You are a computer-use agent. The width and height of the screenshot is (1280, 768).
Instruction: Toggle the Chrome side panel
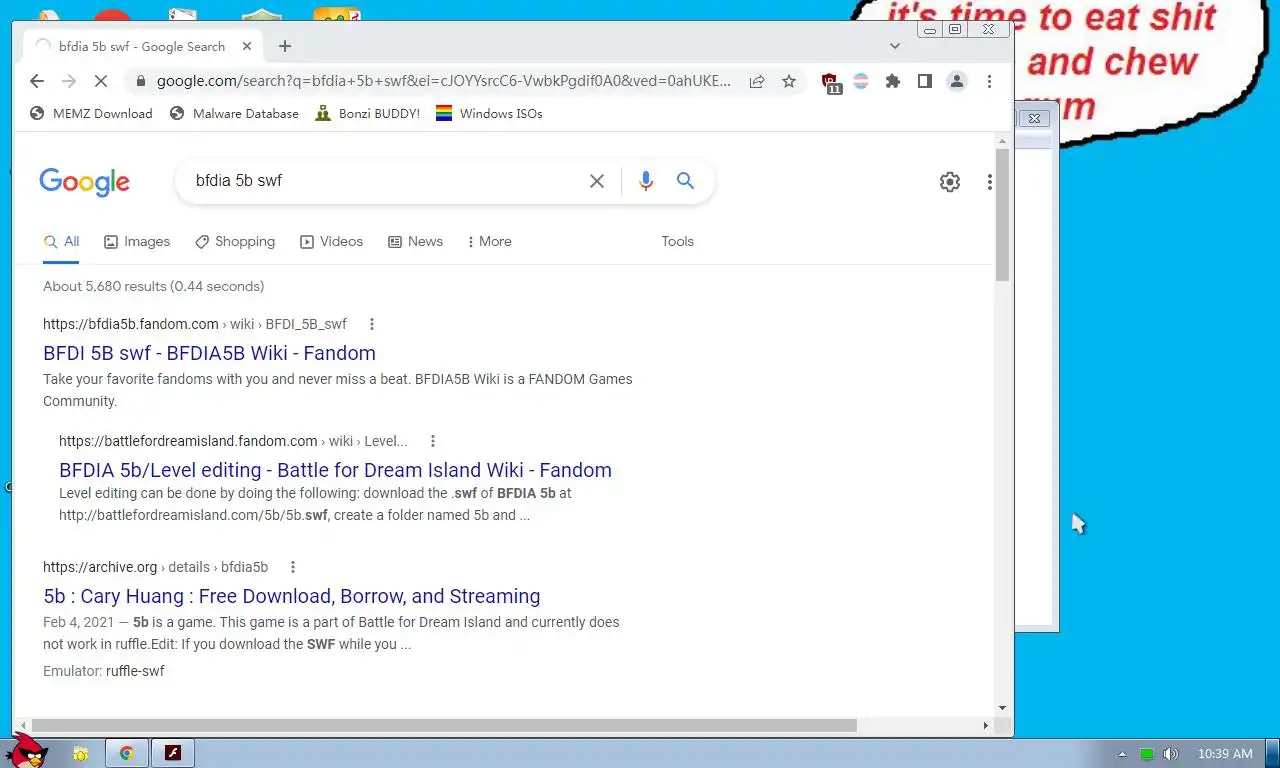click(925, 82)
